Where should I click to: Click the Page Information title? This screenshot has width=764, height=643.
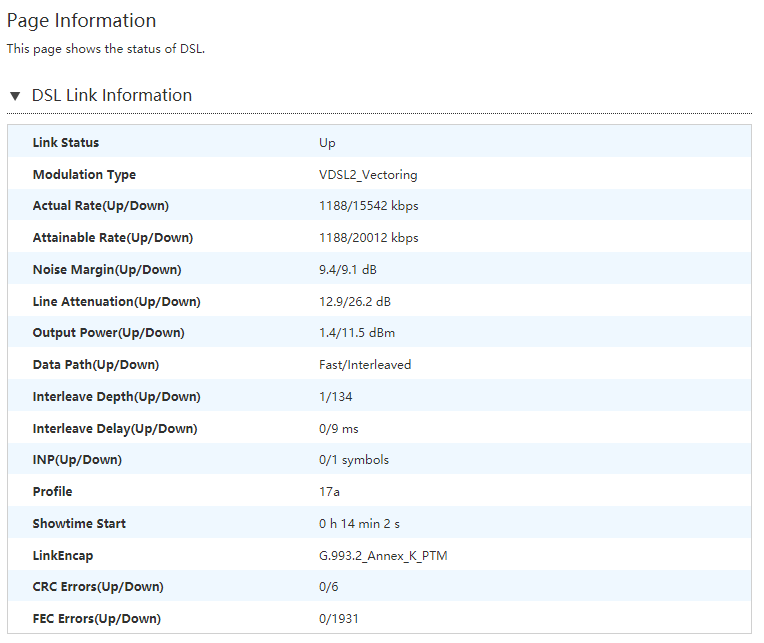click(x=81, y=21)
